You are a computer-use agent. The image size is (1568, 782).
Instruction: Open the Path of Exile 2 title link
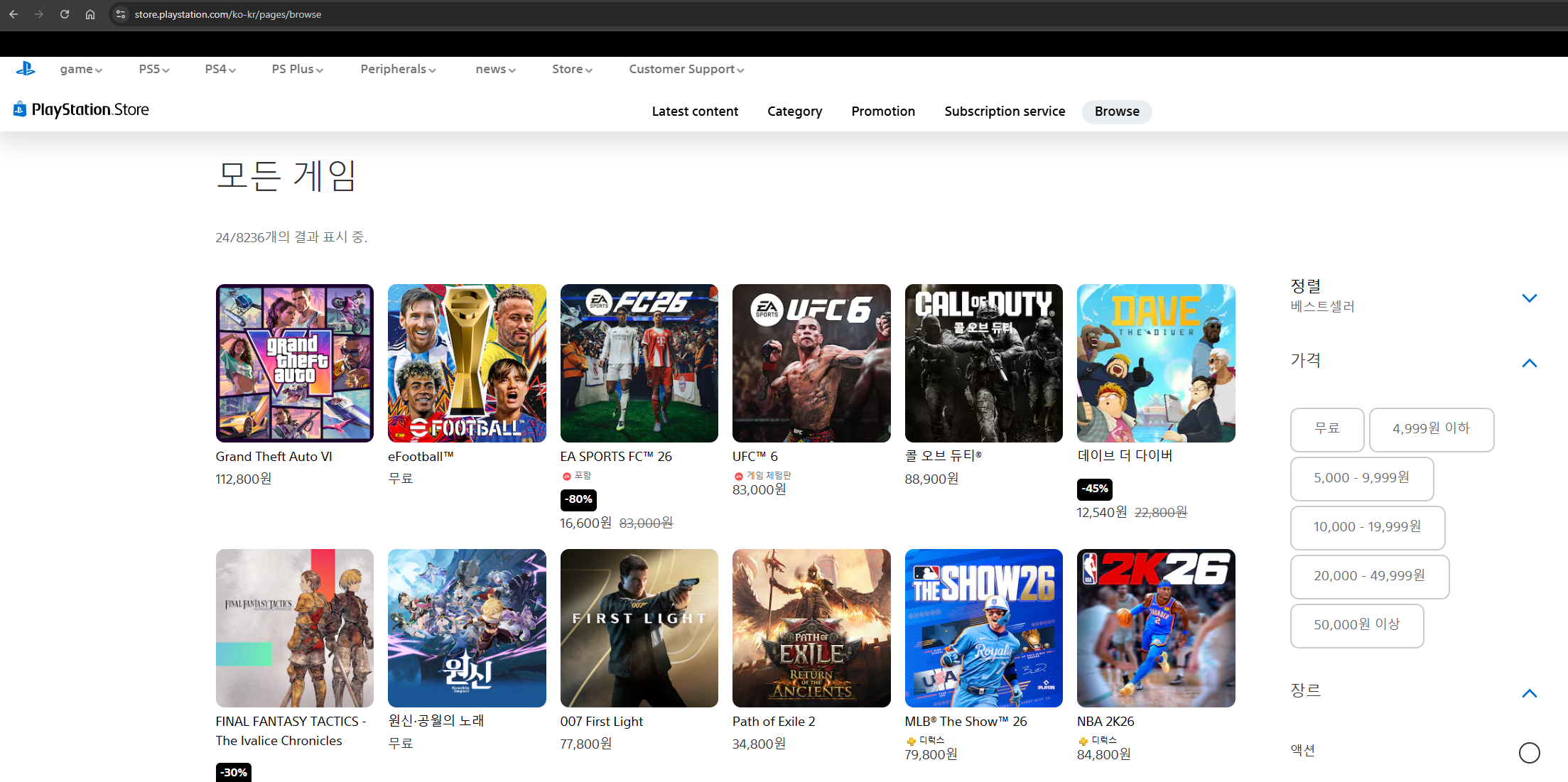[x=774, y=722]
